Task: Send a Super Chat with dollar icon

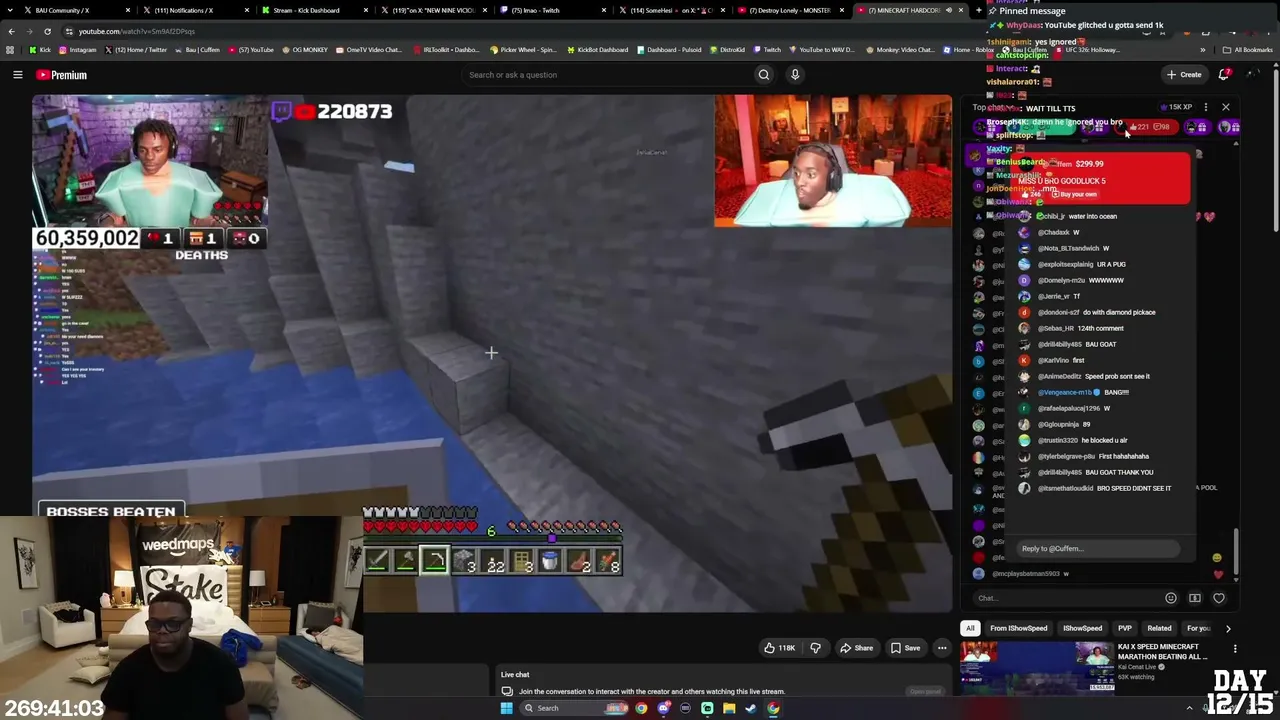Action: [x=1195, y=598]
